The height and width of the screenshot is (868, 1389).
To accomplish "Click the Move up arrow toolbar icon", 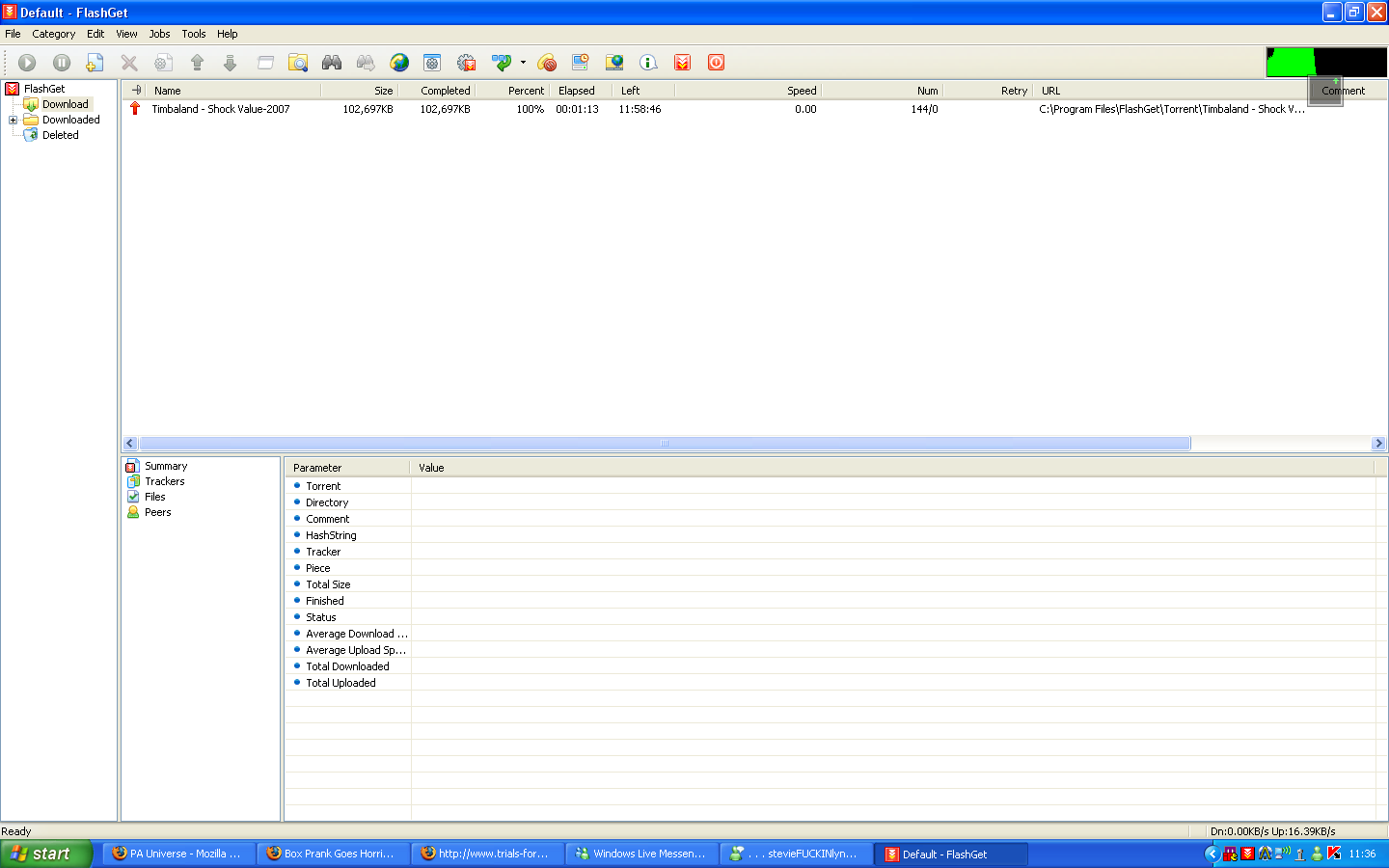I will 197,63.
